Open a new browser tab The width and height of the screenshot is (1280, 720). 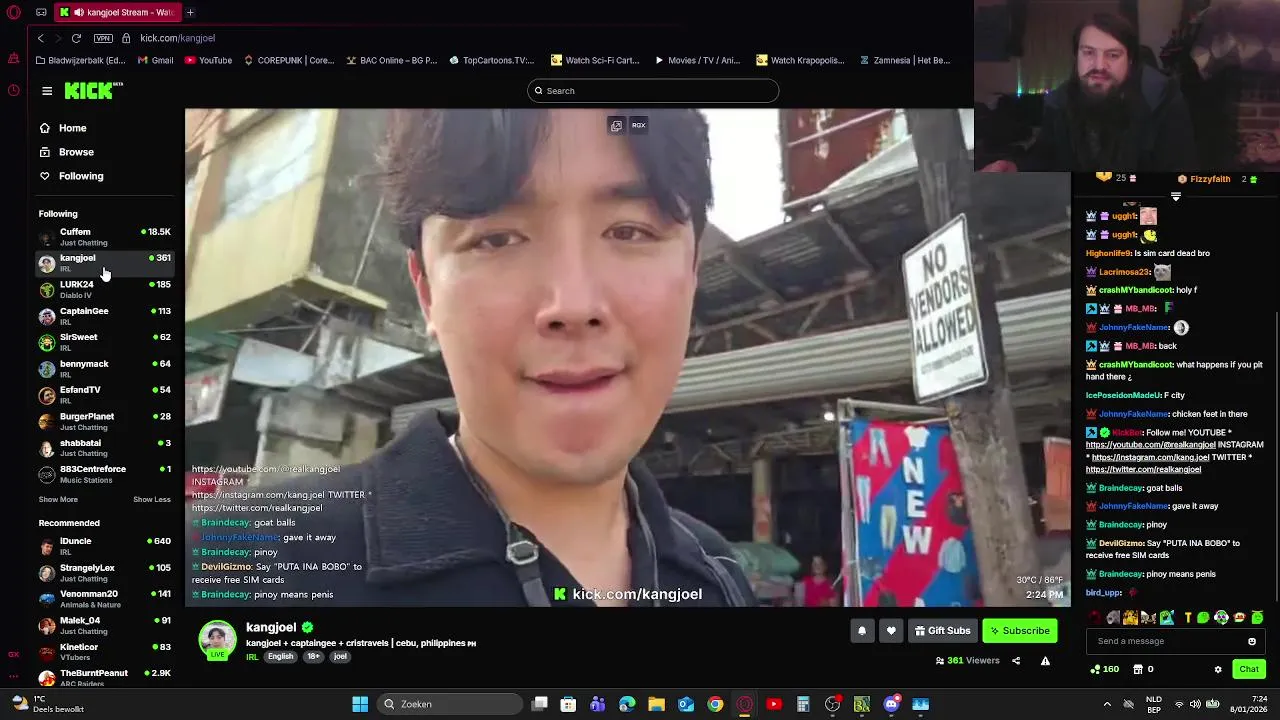click(190, 12)
